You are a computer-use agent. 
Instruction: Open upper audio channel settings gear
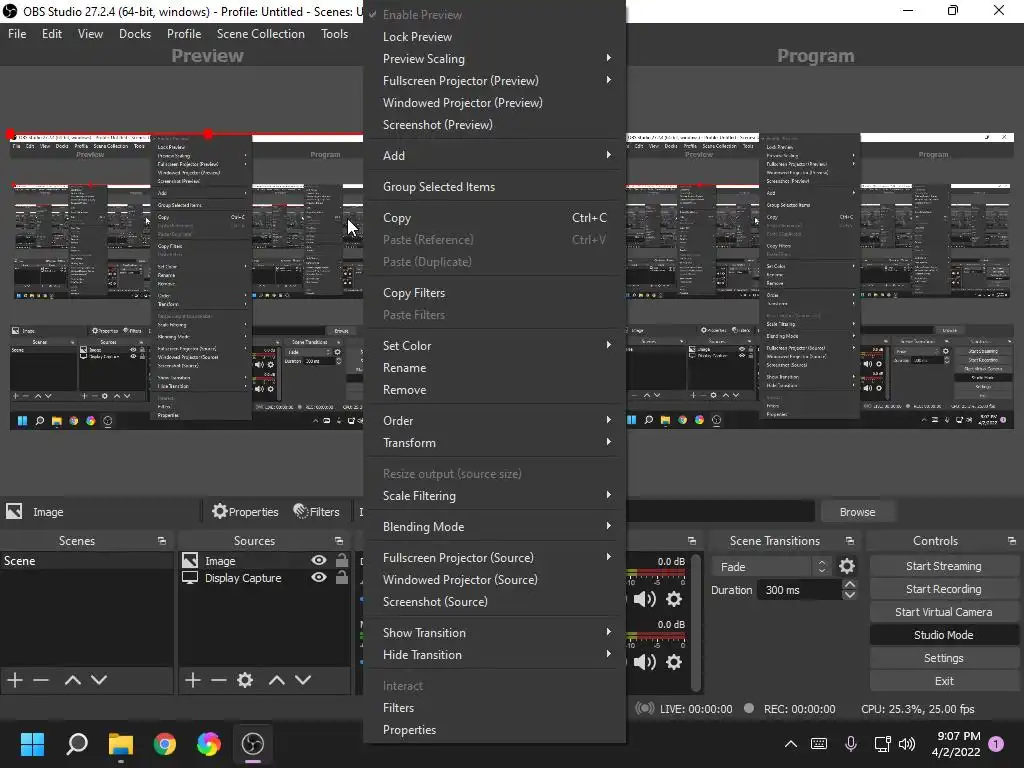674,599
